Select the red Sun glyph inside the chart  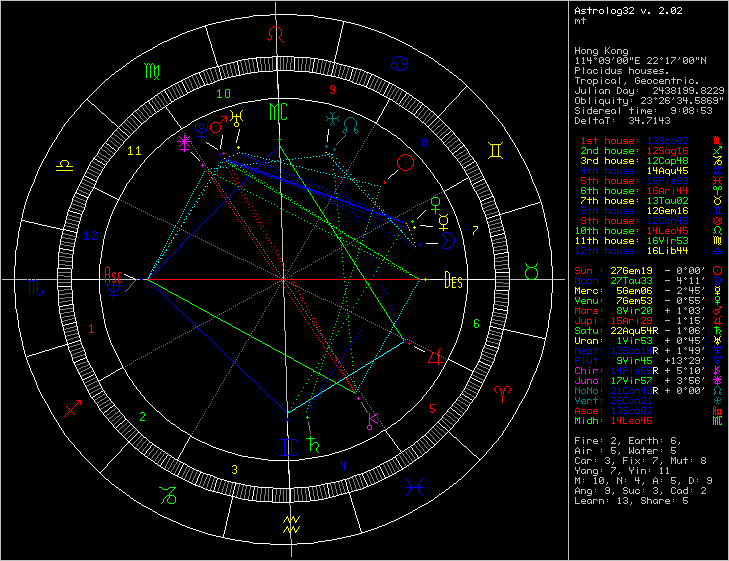405,161
